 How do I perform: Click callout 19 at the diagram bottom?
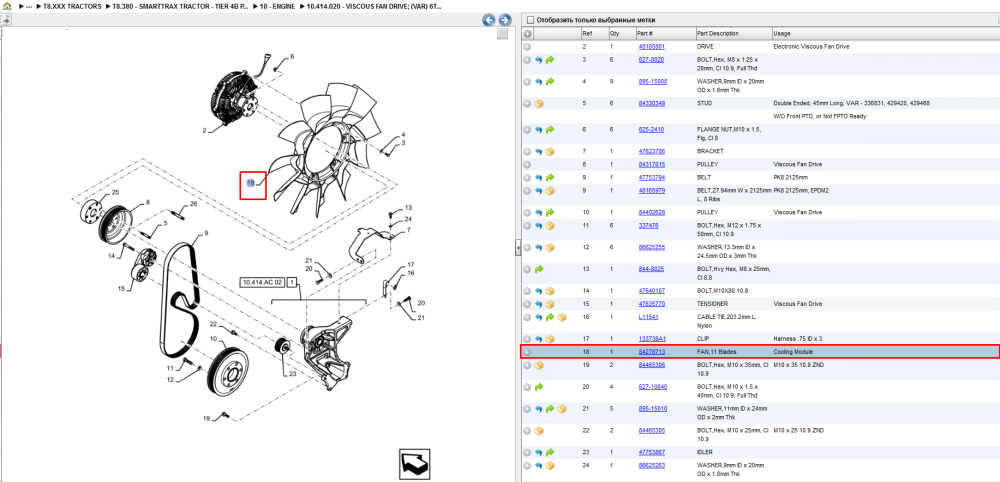(x=207, y=418)
